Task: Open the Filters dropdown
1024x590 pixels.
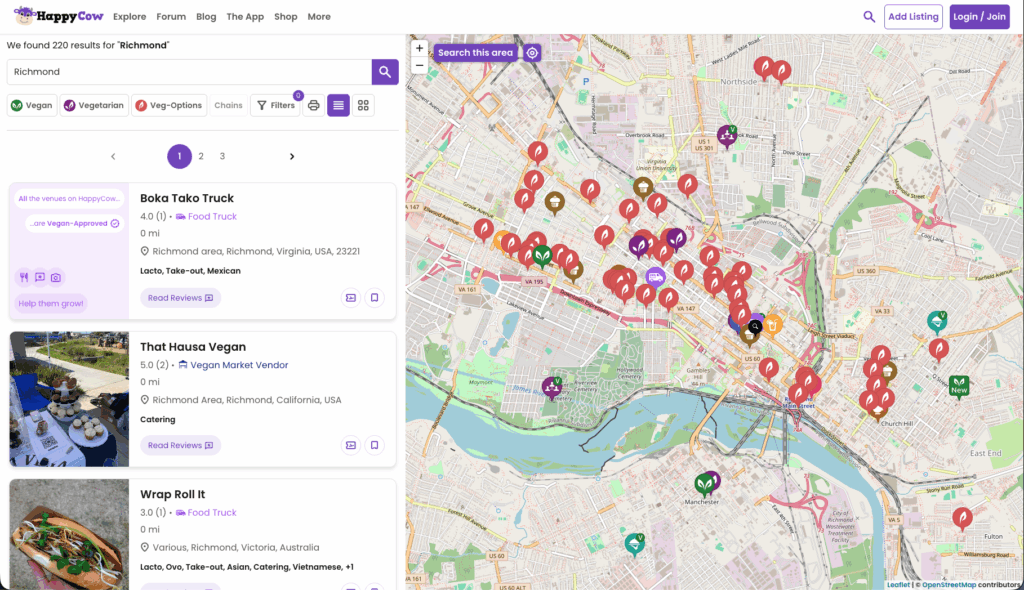Action: click(275, 105)
